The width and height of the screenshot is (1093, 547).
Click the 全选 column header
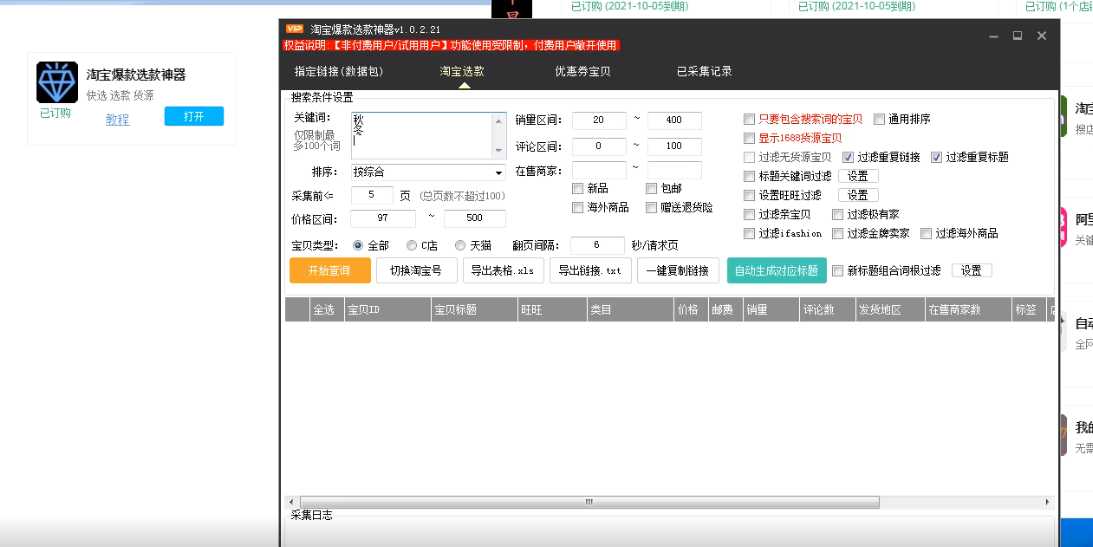pyautogui.click(x=327, y=309)
